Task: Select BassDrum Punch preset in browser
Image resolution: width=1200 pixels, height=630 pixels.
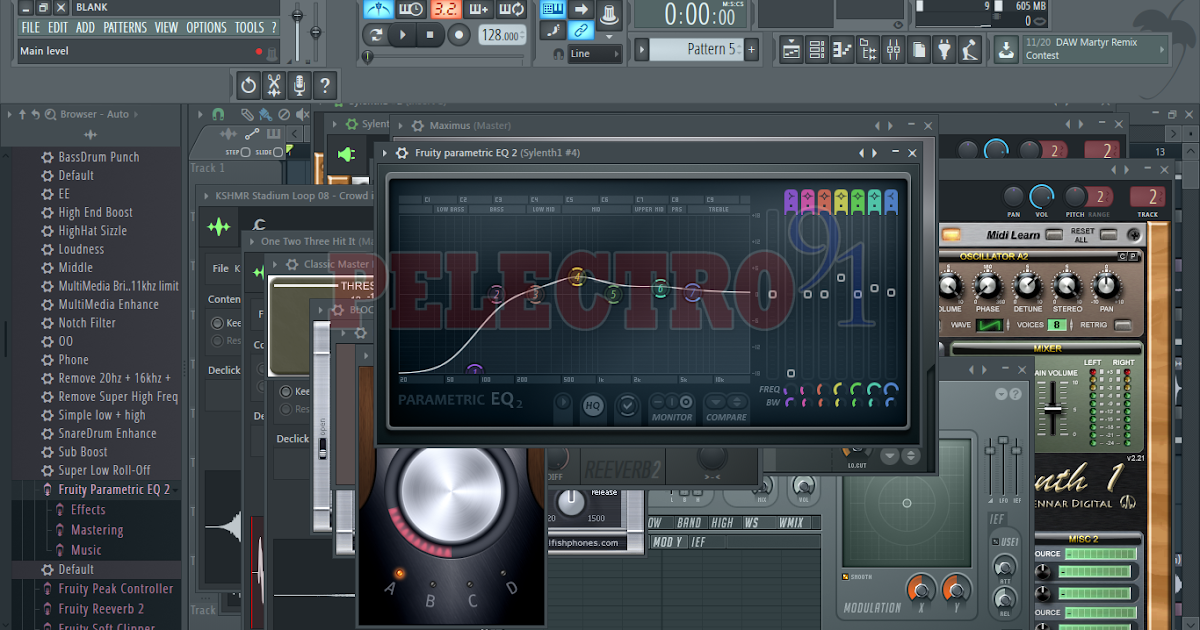Action: 98,157
